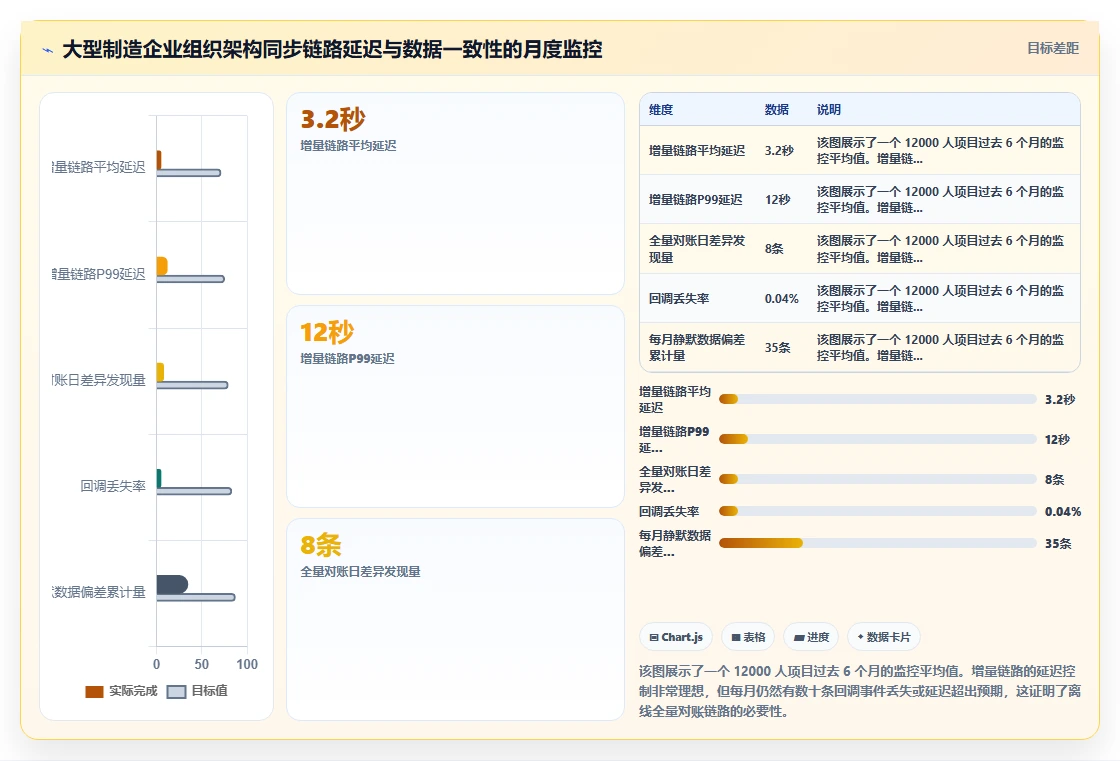Click the 8条 value in the table
Image resolution: width=1120 pixels, height=761 pixels.
pos(774,249)
